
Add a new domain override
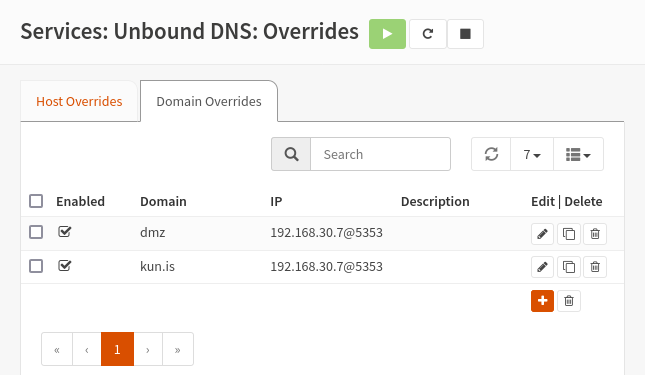pyautogui.click(x=542, y=301)
